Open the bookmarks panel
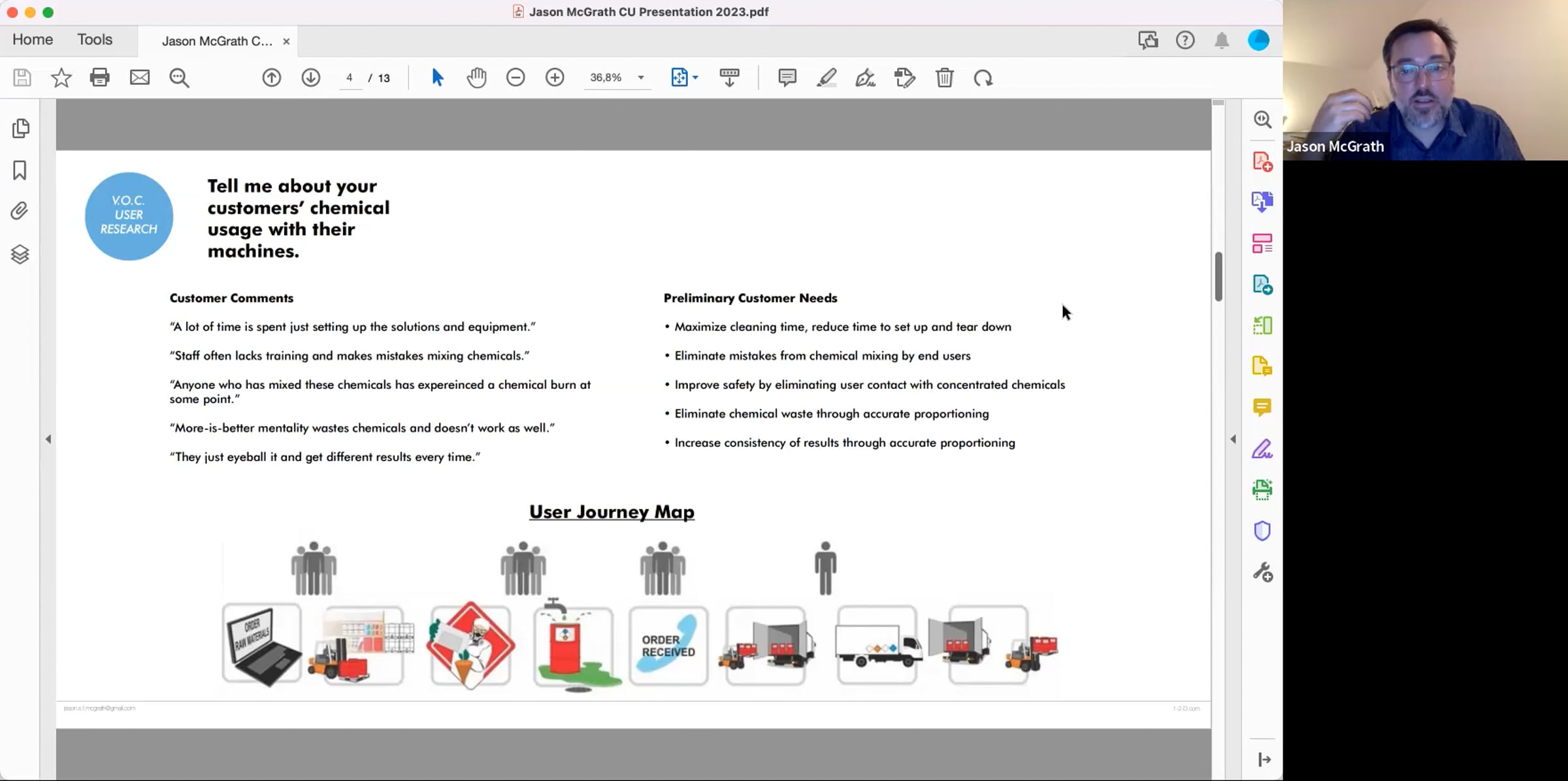 [20, 171]
